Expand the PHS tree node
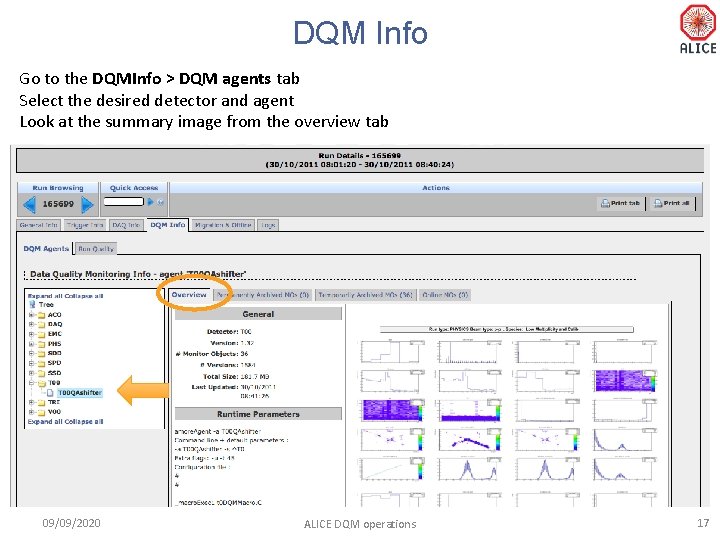Screen dimensions: 720x540 (31, 344)
